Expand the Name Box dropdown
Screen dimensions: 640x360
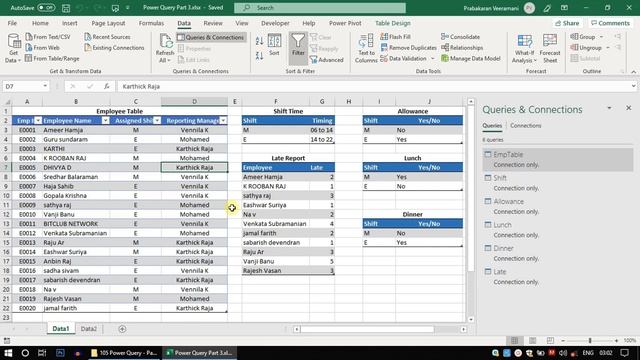[45, 86]
